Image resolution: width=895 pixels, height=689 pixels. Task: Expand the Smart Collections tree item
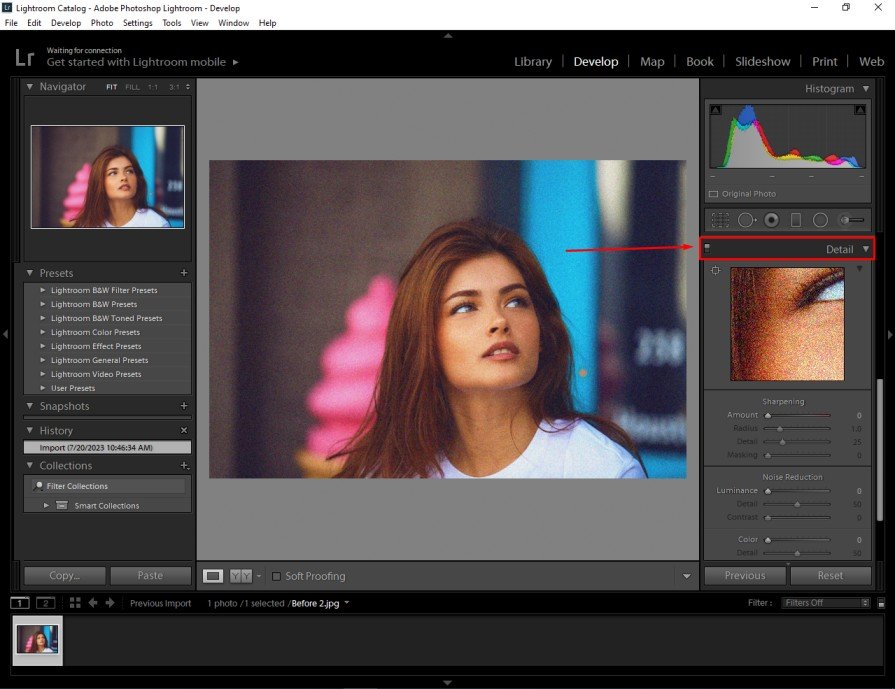click(x=45, y=505)
